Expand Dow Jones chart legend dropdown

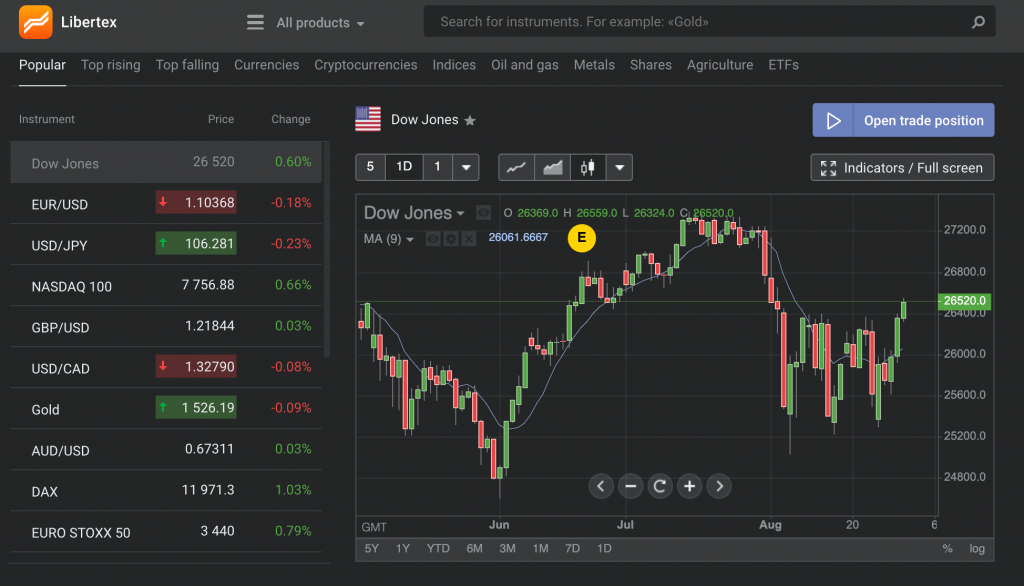tap(460, 214)
